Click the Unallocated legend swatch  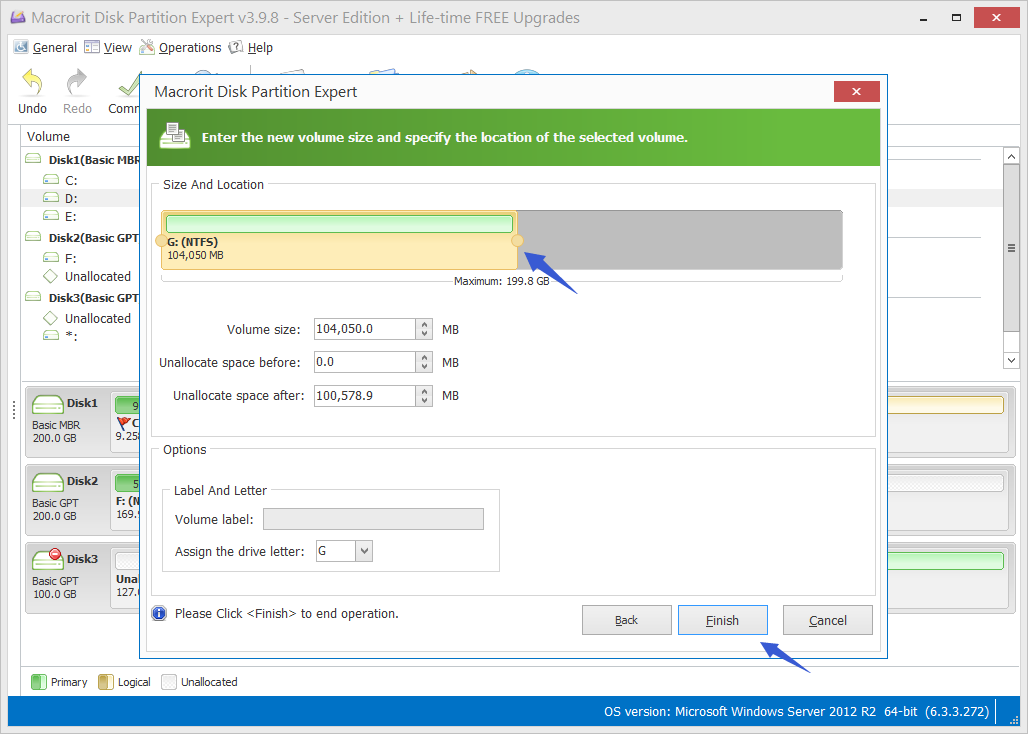(169, 682)
